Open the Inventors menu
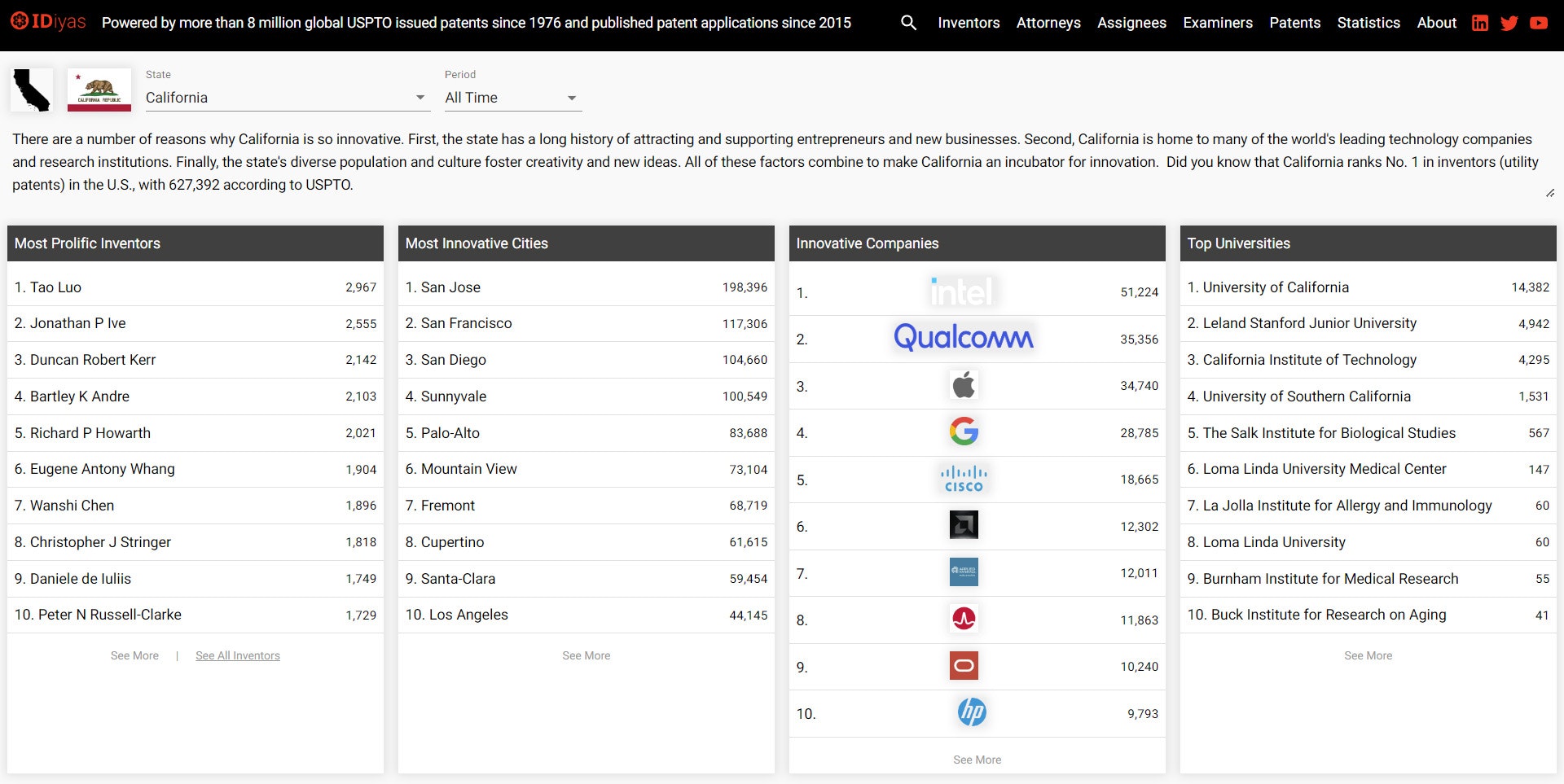 point(969,23)
